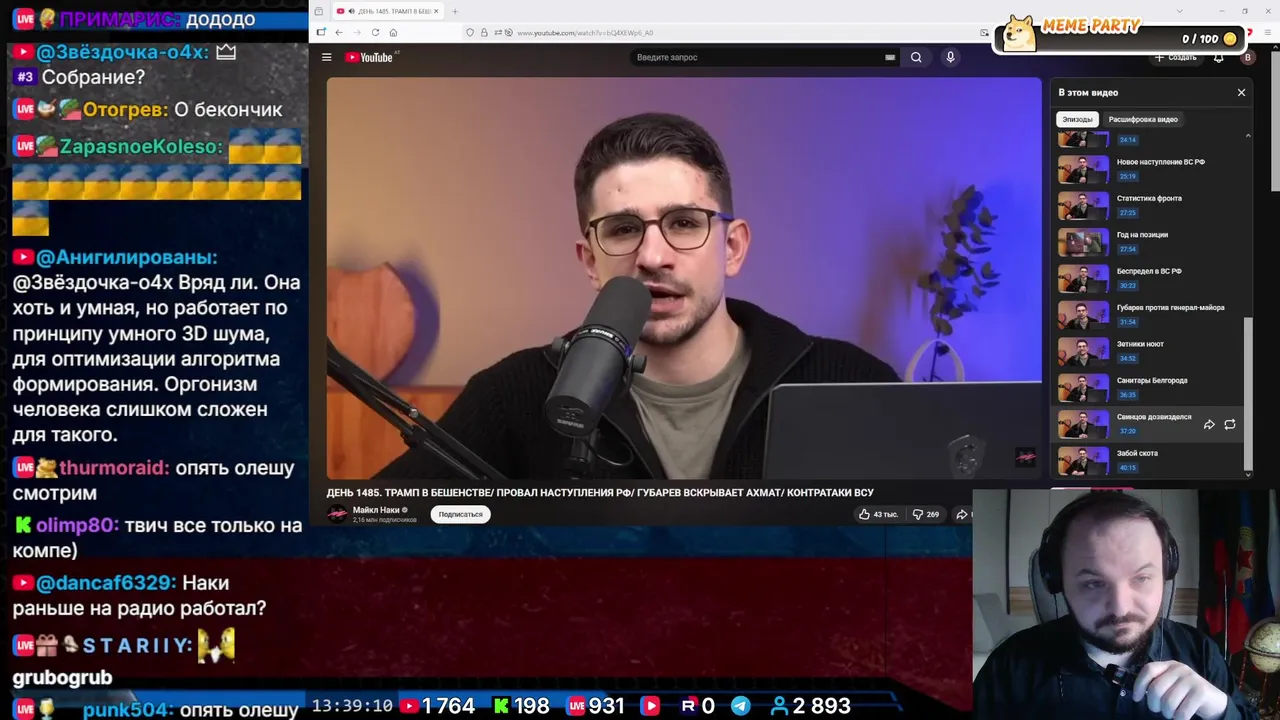Click the playing video frame
Screen dimensions: 1280x720
pos(684,279)
